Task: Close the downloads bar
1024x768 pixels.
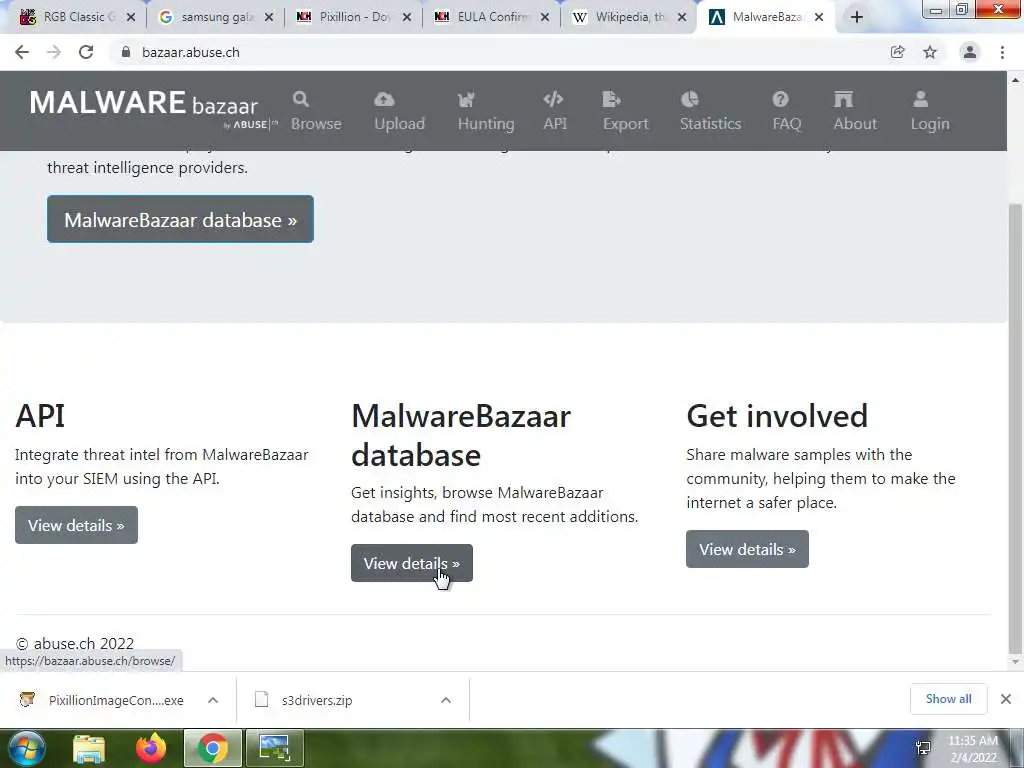Action: click(x=1006, y=699)
